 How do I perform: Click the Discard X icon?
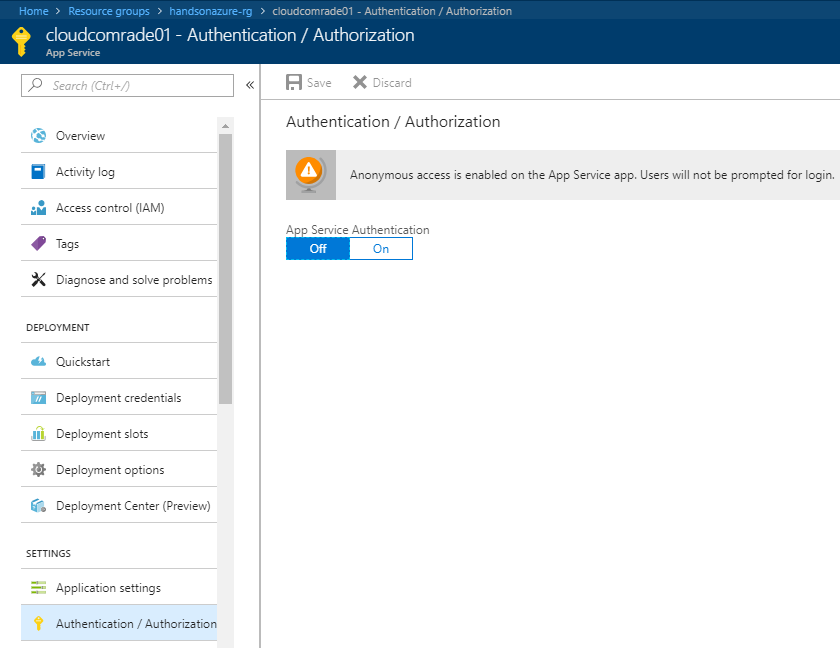[x=360, y=82]
